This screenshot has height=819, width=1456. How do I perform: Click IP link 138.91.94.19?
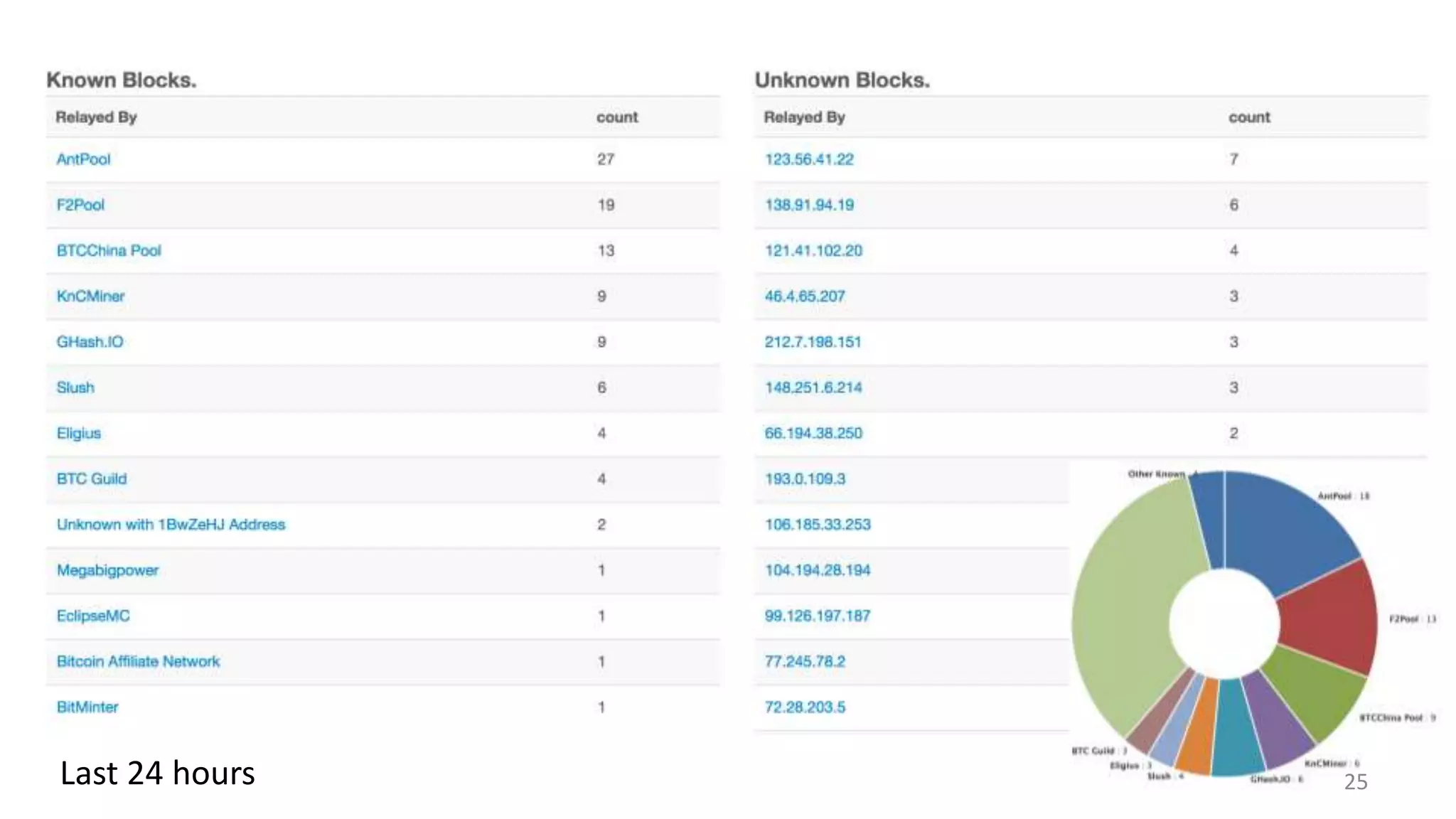pos(809,205)
